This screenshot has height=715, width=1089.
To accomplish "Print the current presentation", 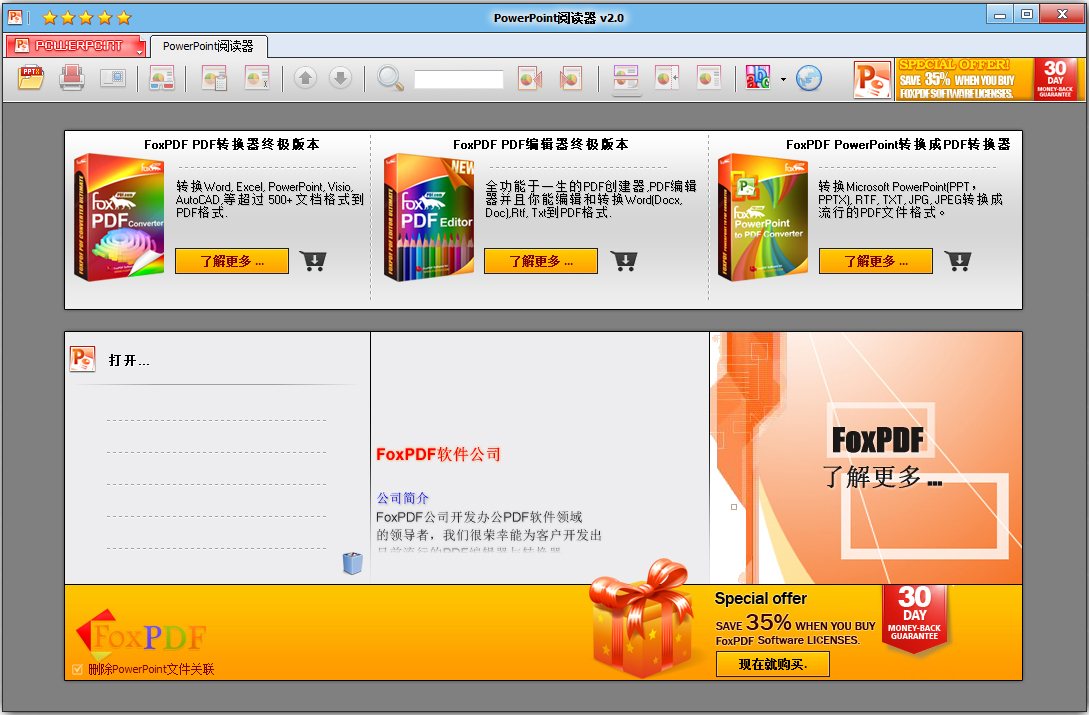I will tap(72, 78).
